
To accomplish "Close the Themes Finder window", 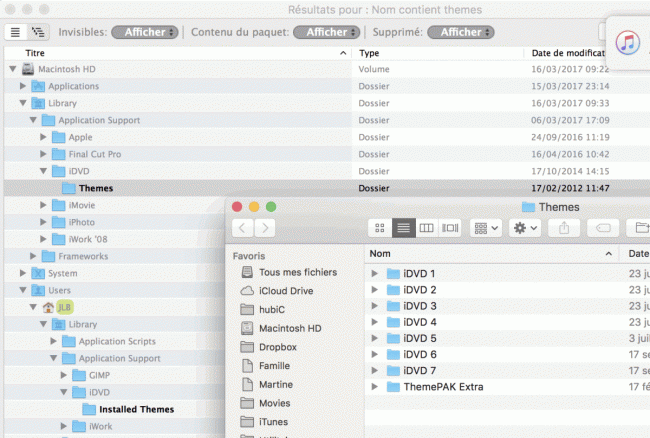I will pyautogui.click(x=237, y=207).
